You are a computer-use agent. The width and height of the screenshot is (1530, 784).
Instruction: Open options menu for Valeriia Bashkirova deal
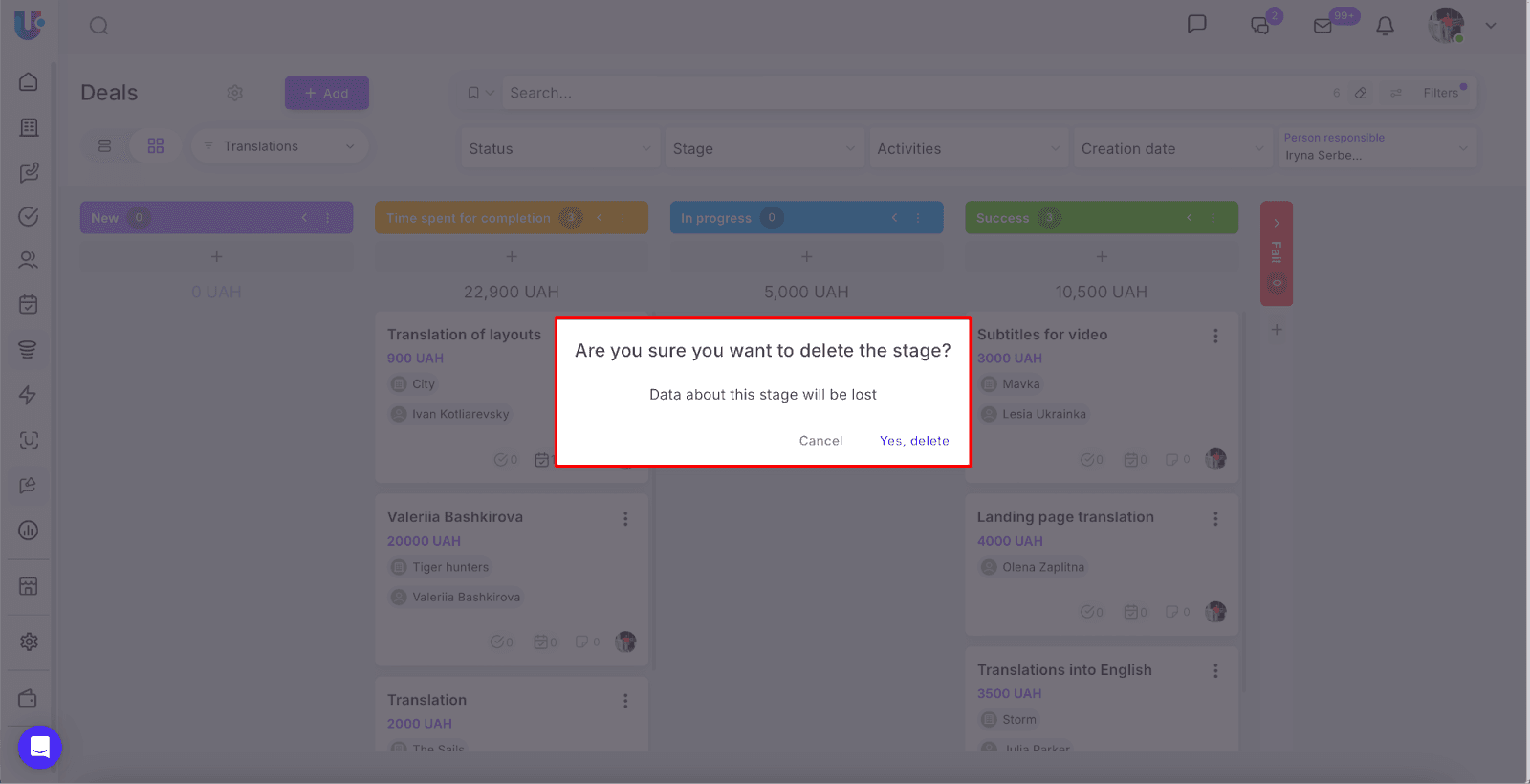pos(625,518)
